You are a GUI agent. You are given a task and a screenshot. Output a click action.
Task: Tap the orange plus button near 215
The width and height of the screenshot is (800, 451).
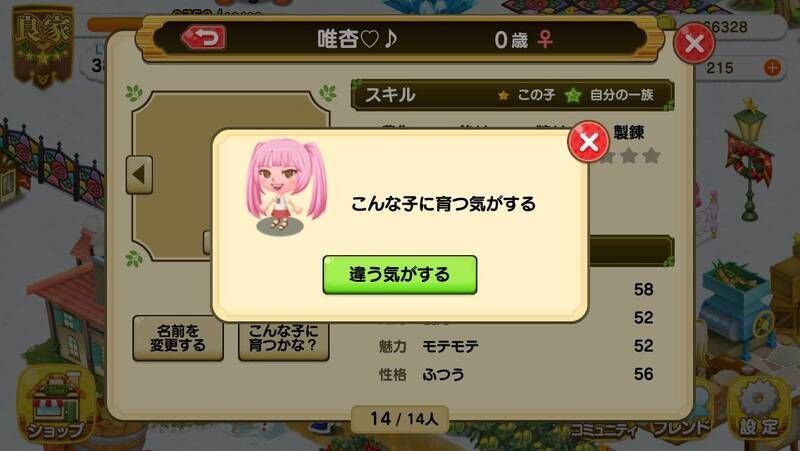(x=772, y=67)
